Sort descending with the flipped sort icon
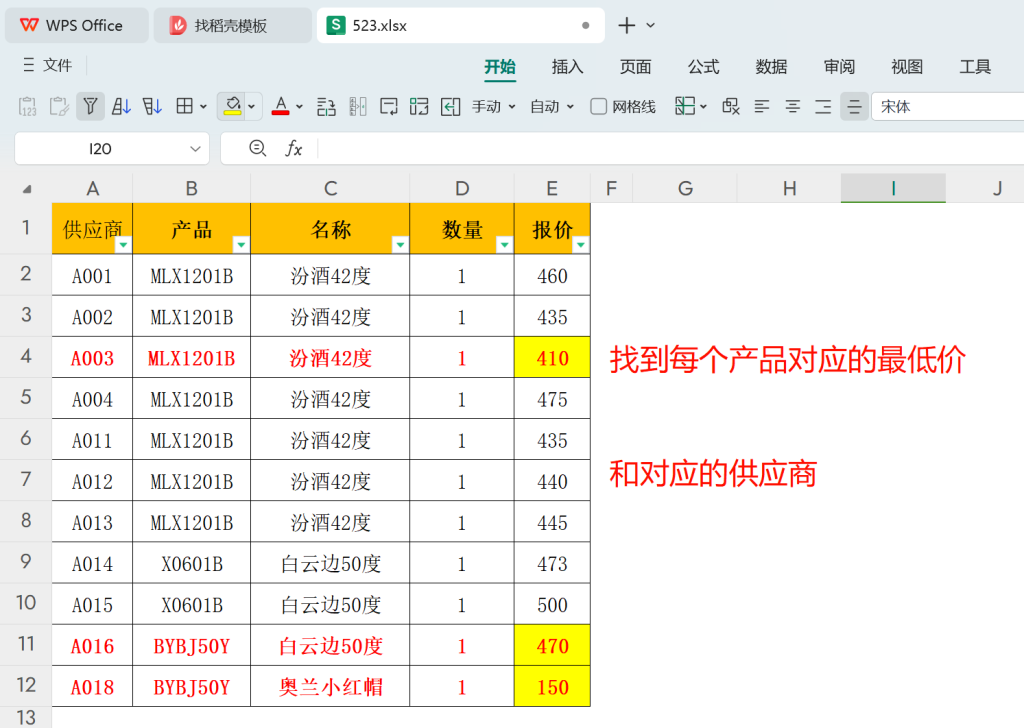The height and width of the screenshot is (728, 1024). pyautogui.click(x=152, y=106)
